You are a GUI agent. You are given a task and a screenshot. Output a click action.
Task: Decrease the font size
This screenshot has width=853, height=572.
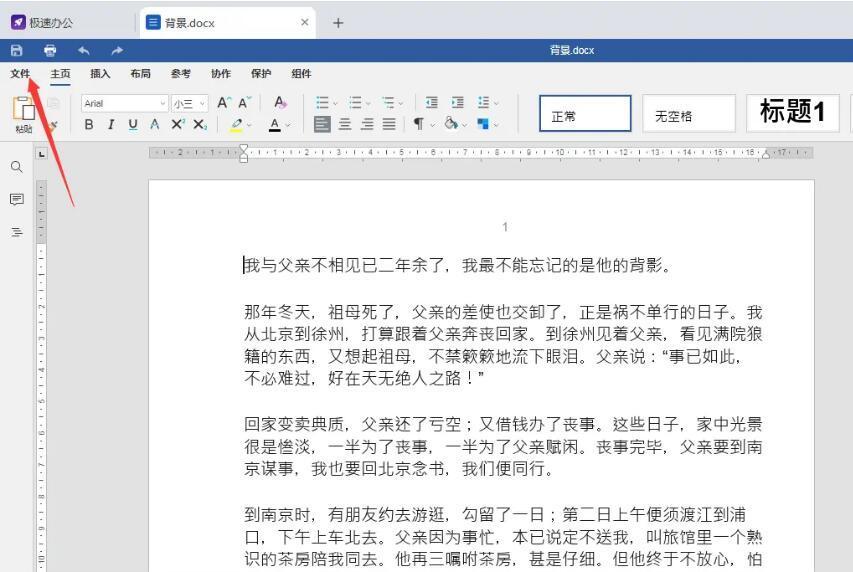[x=244, y=103]
